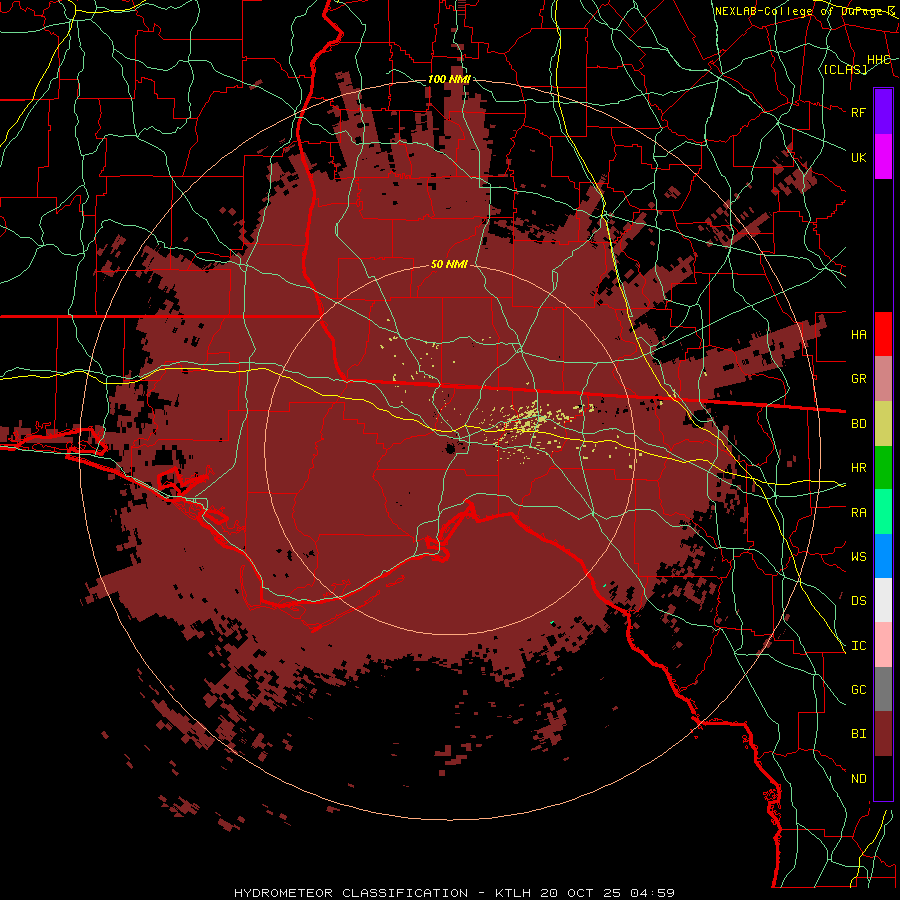The image size is (900, 900).
Task: Click the BD legend label
Action: [x=859, y=424]
